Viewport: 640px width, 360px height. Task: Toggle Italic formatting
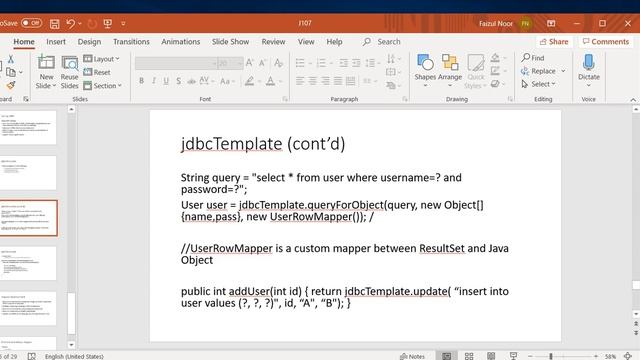coord(154,81)
